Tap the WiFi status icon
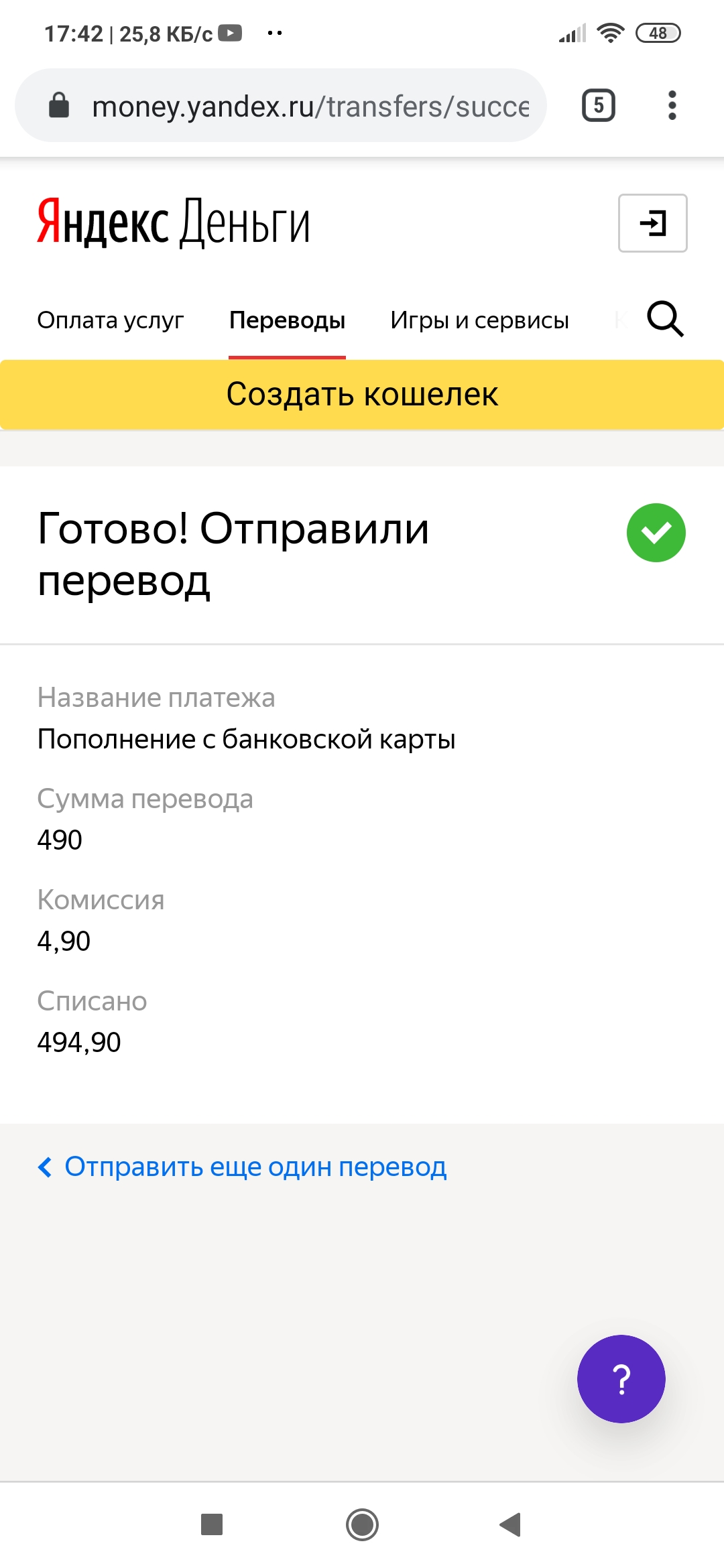 click(x=610, y=33)
